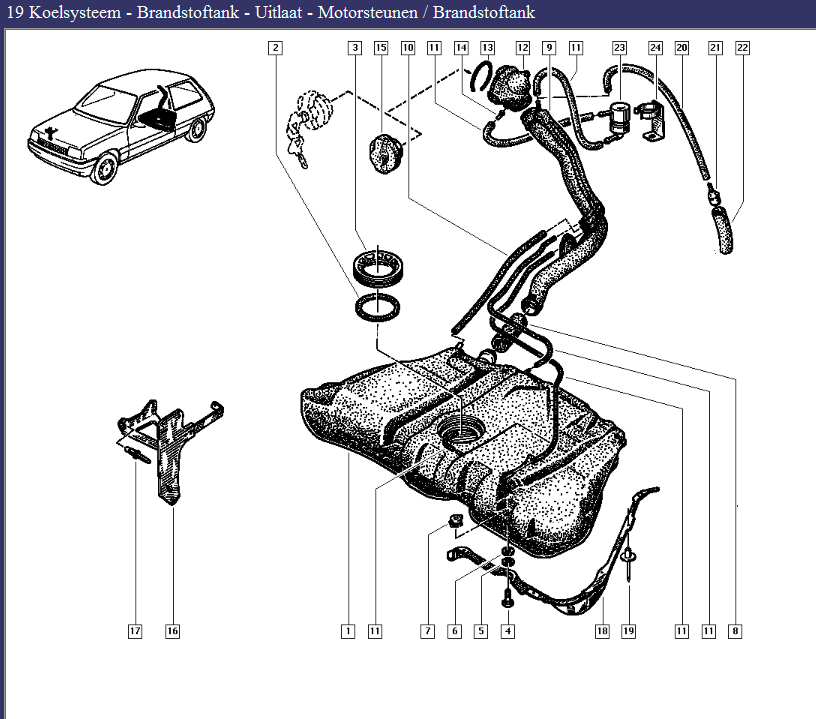This screenshot has width=816, height=719.
Task: Select callout number 10 label
Action: point(408,48)
